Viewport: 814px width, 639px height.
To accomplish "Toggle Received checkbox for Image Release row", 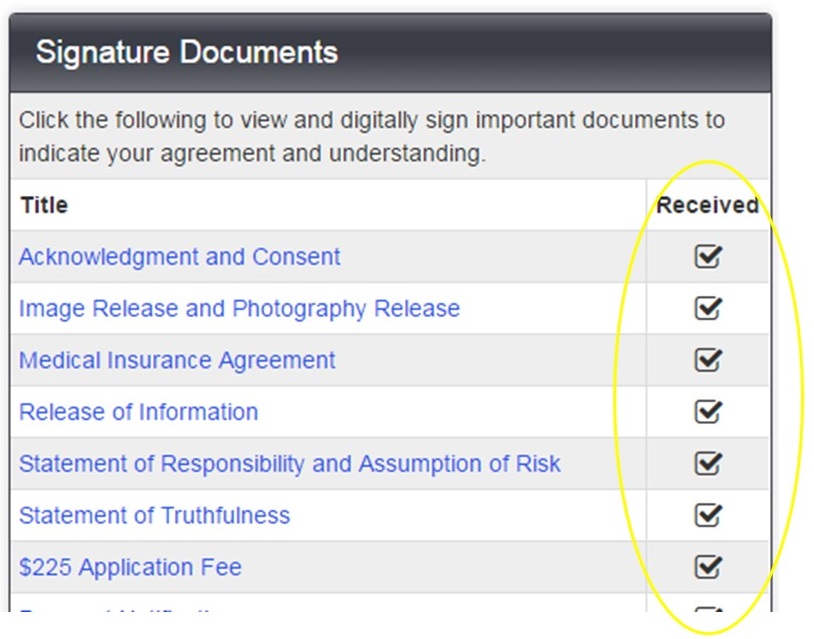I will 708,309.
